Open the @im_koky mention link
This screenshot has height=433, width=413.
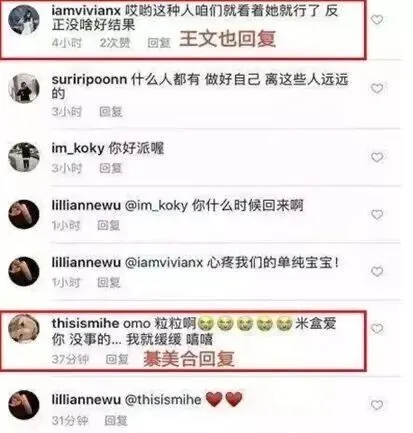tap(157, 205)
